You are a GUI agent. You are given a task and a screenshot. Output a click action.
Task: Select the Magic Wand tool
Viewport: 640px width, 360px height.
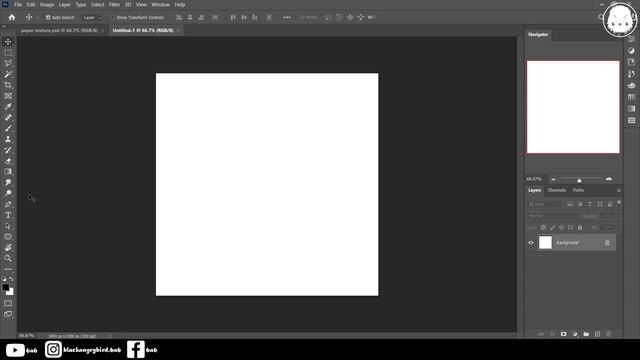[x=8, y=74]
